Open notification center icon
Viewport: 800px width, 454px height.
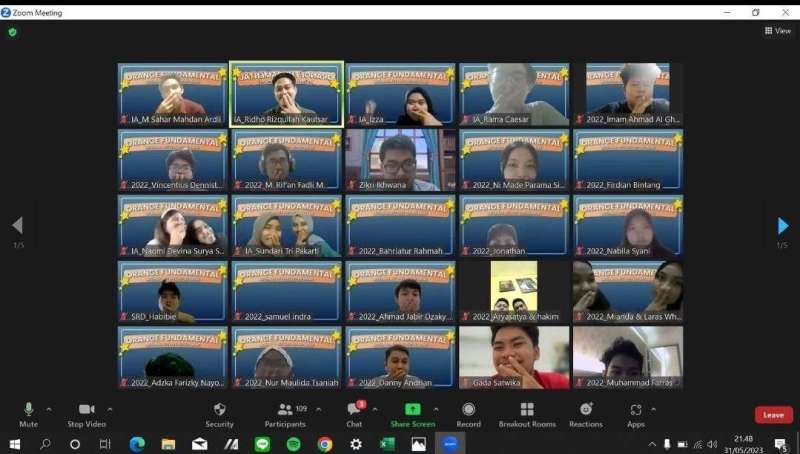tap(781, 445)
